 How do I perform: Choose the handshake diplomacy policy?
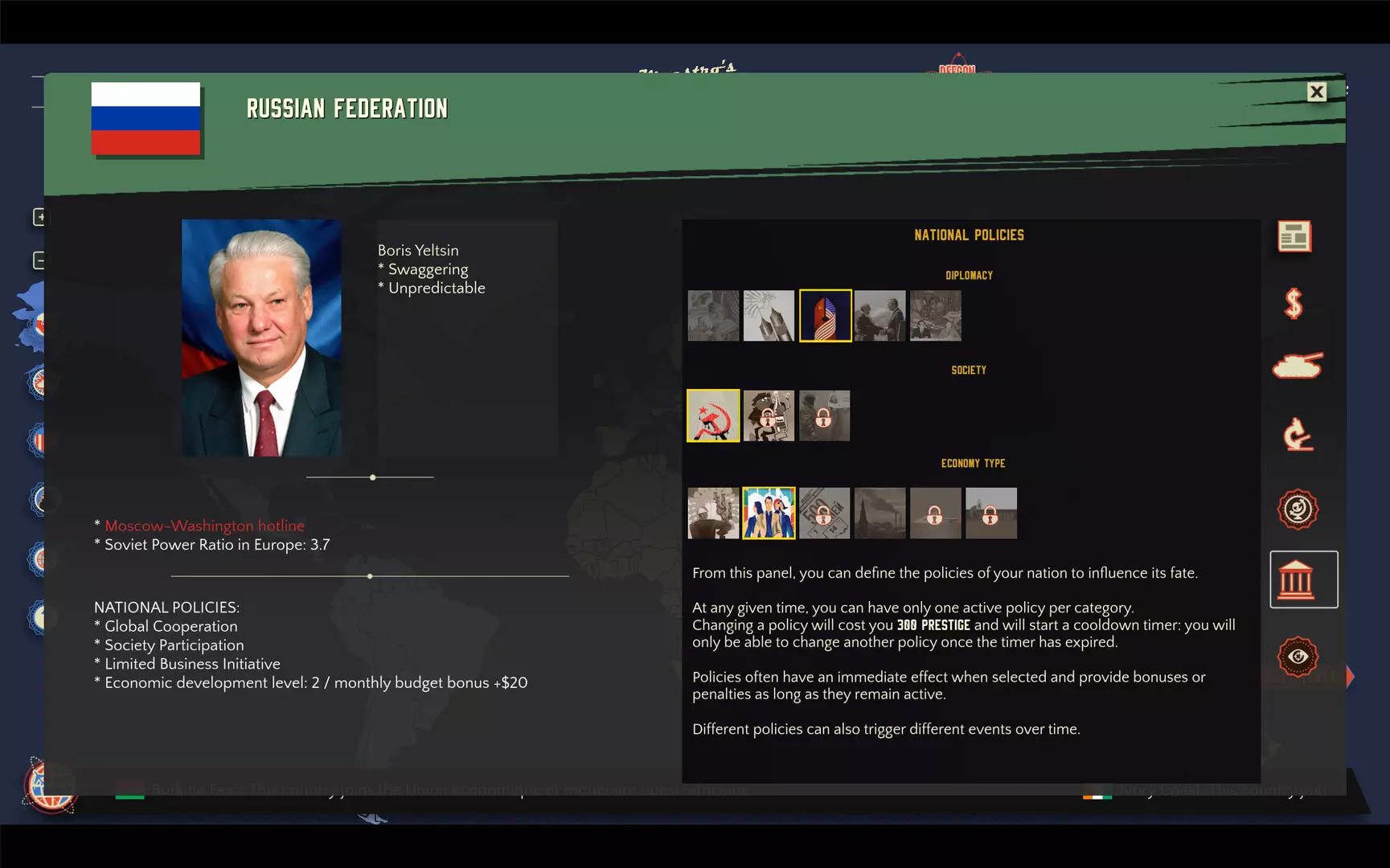click(x=880, y=316)
